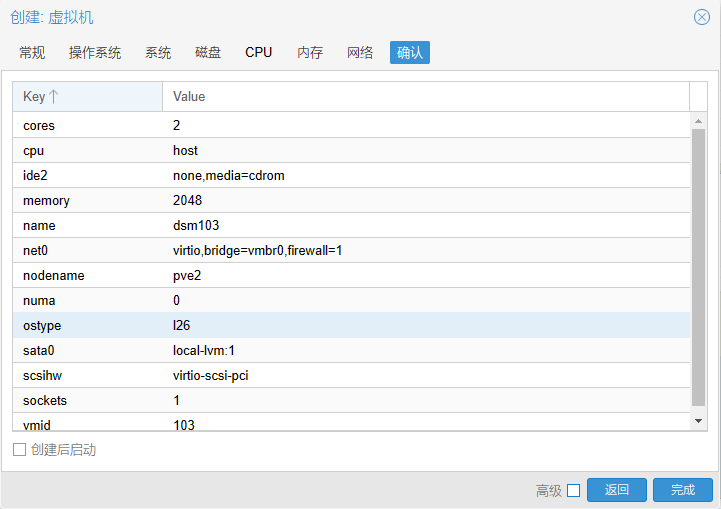Click the 完成 button
The image size is (721, 509).
pos(683,490)
